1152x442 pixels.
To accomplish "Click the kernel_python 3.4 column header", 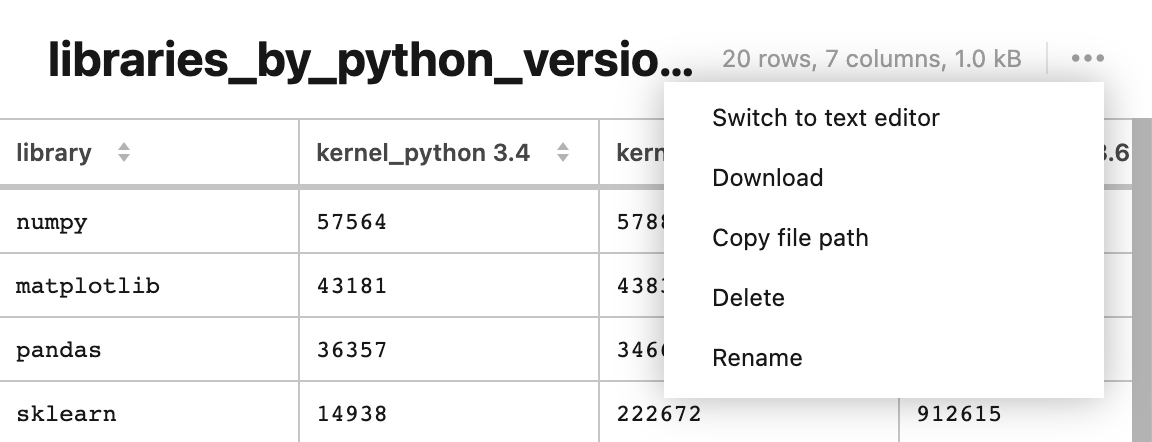I will [423, 153].
